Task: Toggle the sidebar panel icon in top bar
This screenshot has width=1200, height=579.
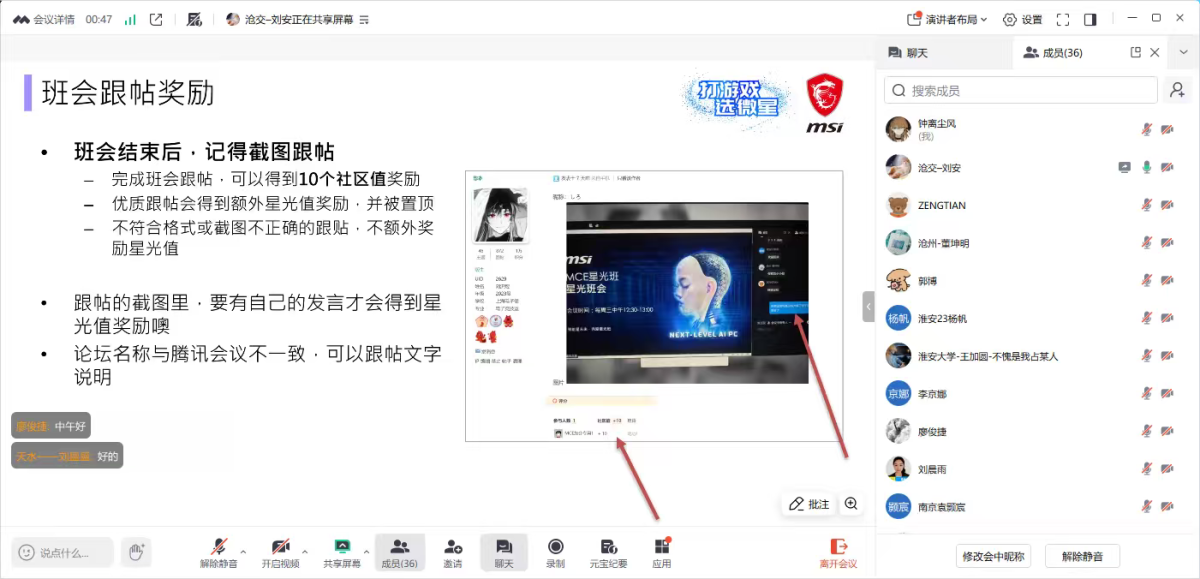Action: click(1090, 19)
